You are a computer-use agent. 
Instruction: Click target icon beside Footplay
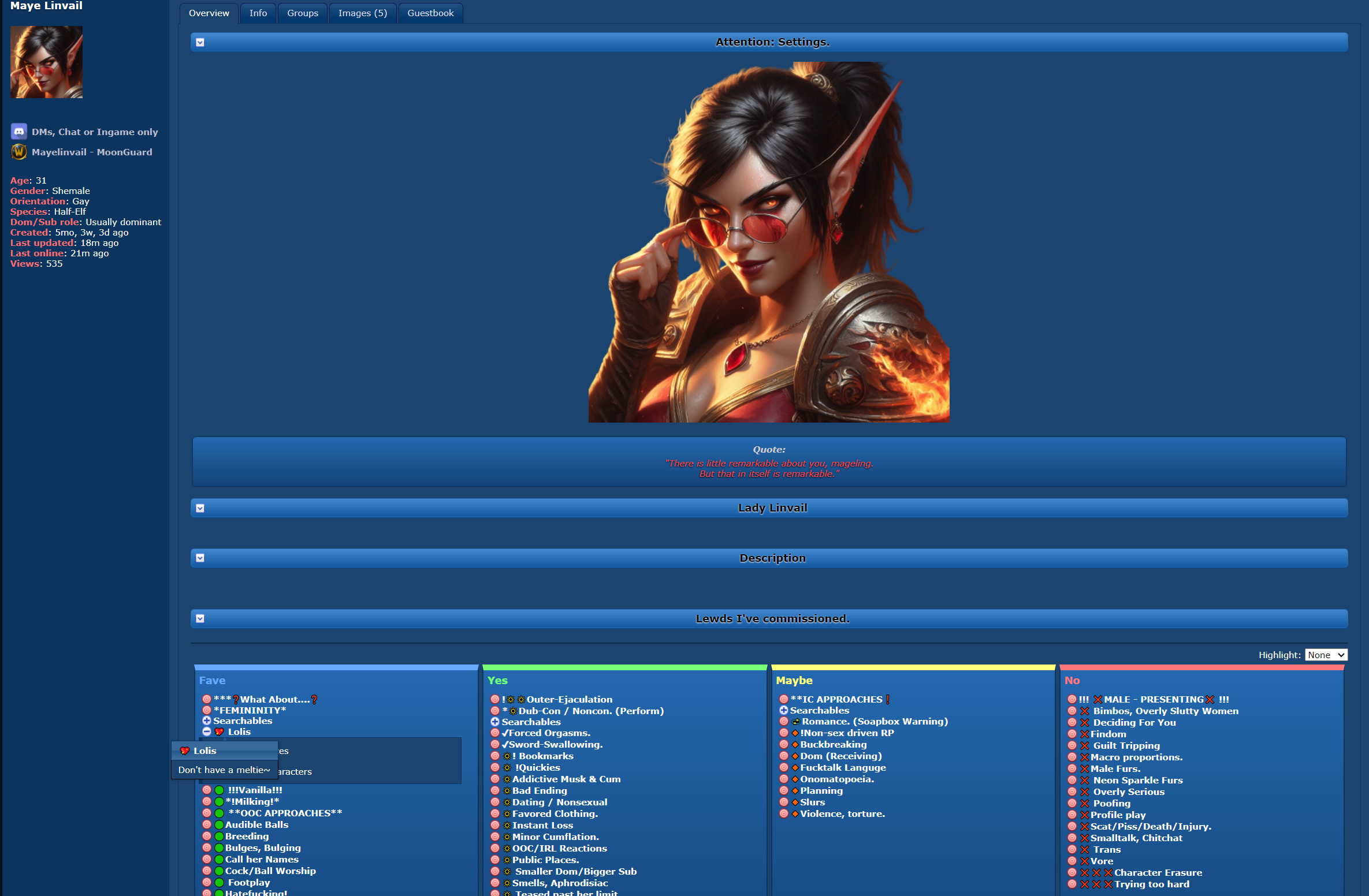207,882
